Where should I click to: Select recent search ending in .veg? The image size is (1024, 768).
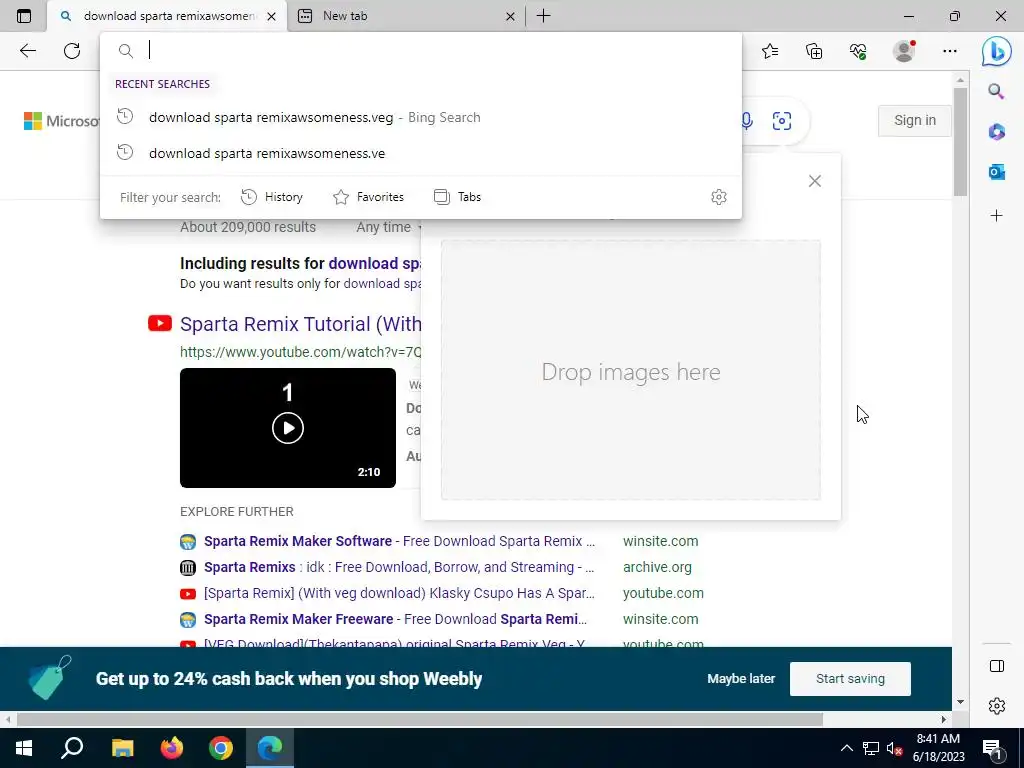(421, 118)
